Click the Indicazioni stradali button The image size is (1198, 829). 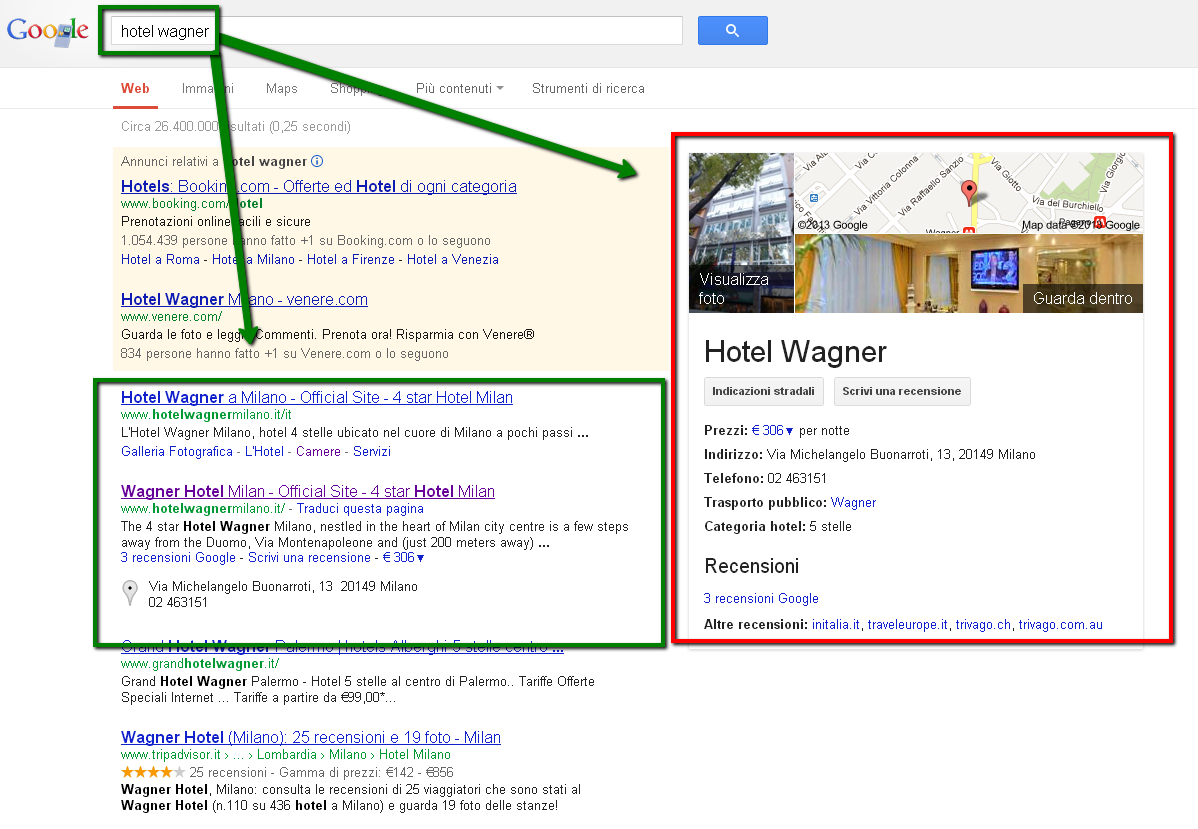pyautogui.click(x=763, y=391)
